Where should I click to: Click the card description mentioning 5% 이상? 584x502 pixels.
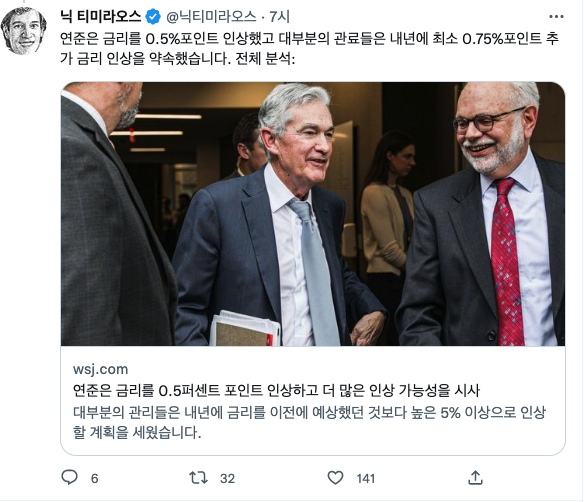click(310, 422)
